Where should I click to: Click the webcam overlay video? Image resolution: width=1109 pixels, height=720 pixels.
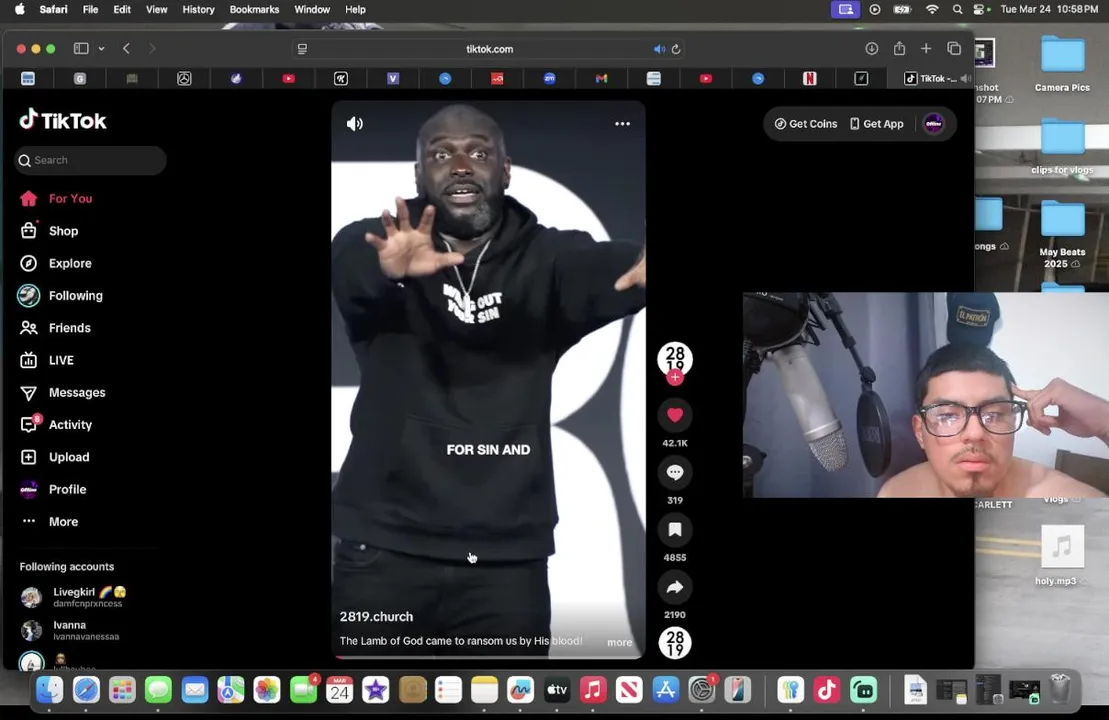925,395
